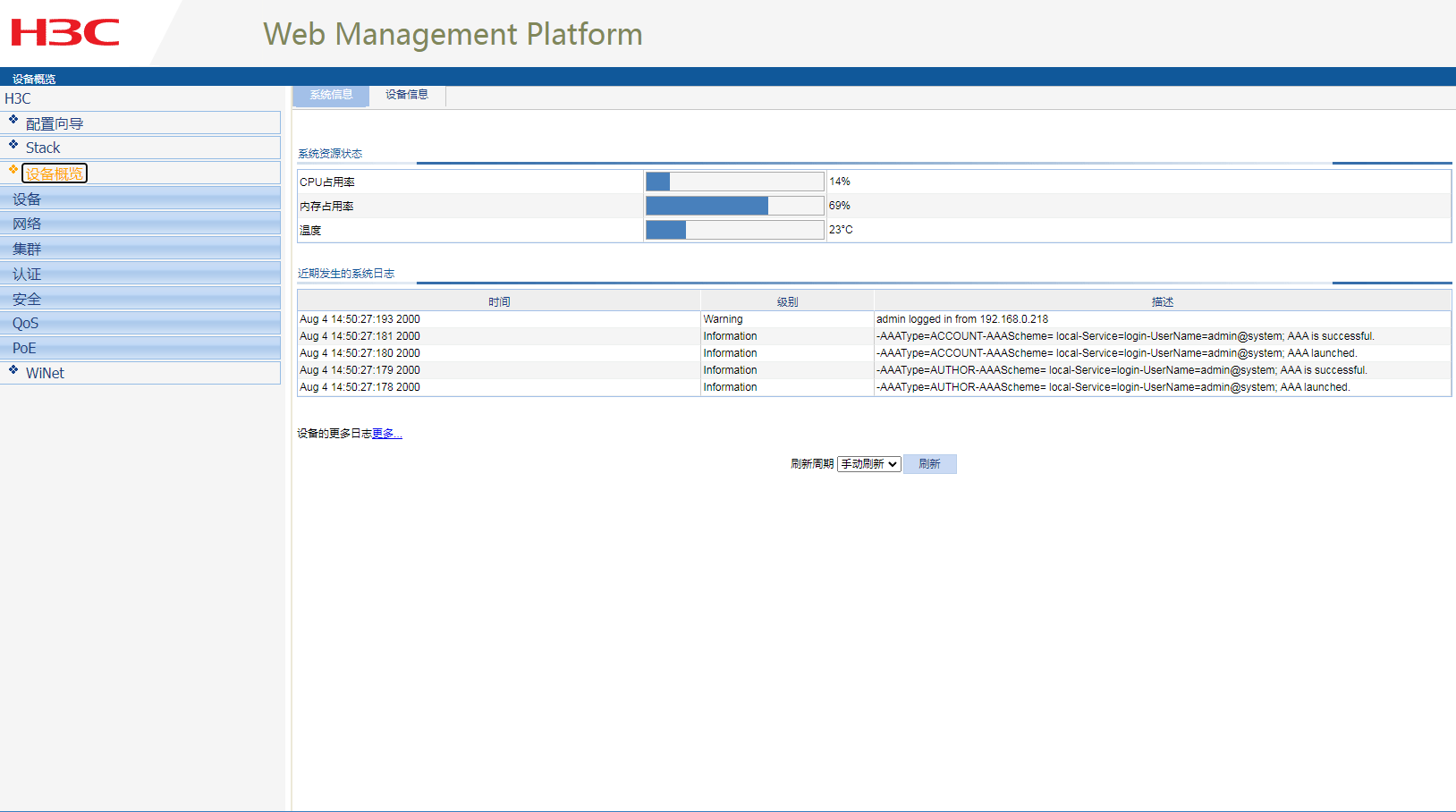
Task: Switch to the 系统信息 tab
Action: [331, 95]
